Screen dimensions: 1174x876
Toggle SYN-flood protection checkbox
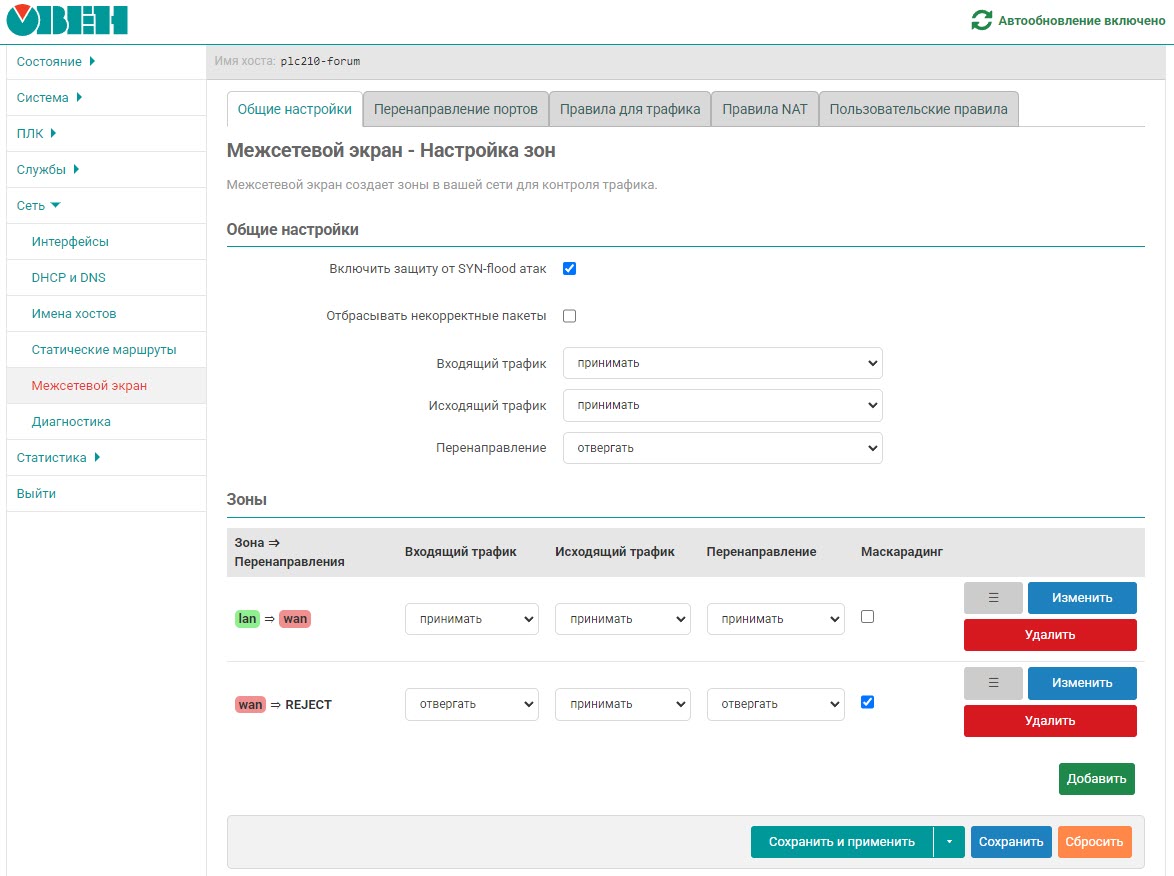569,269
